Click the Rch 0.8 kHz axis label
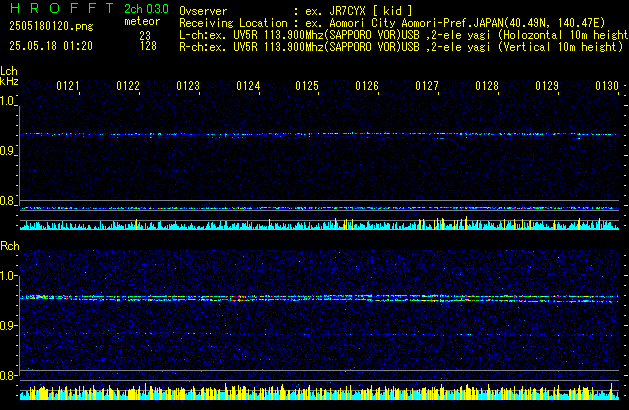This screenshot has width=629, height=410. tap(8, 375)
